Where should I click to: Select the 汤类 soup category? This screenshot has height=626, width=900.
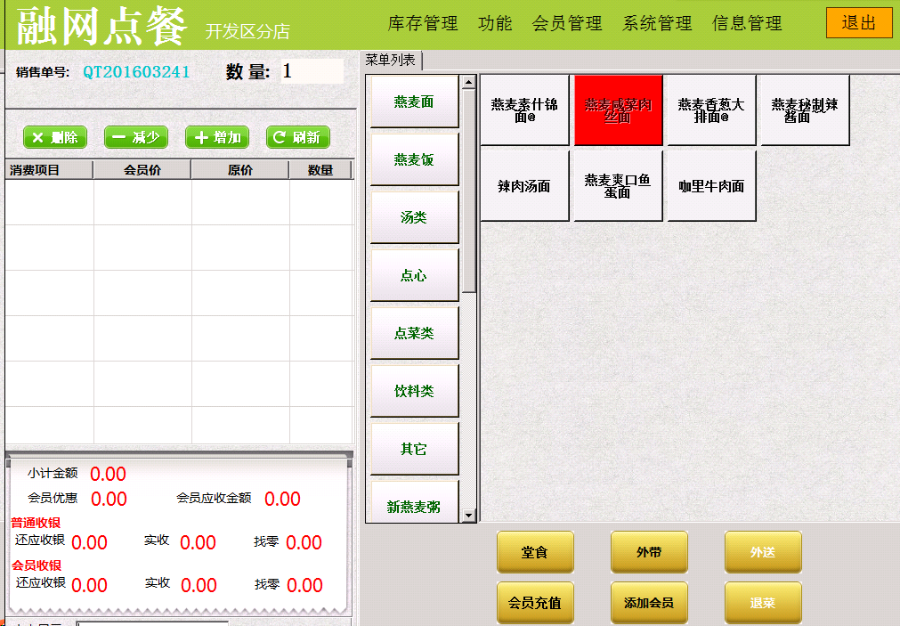point(413,216)
